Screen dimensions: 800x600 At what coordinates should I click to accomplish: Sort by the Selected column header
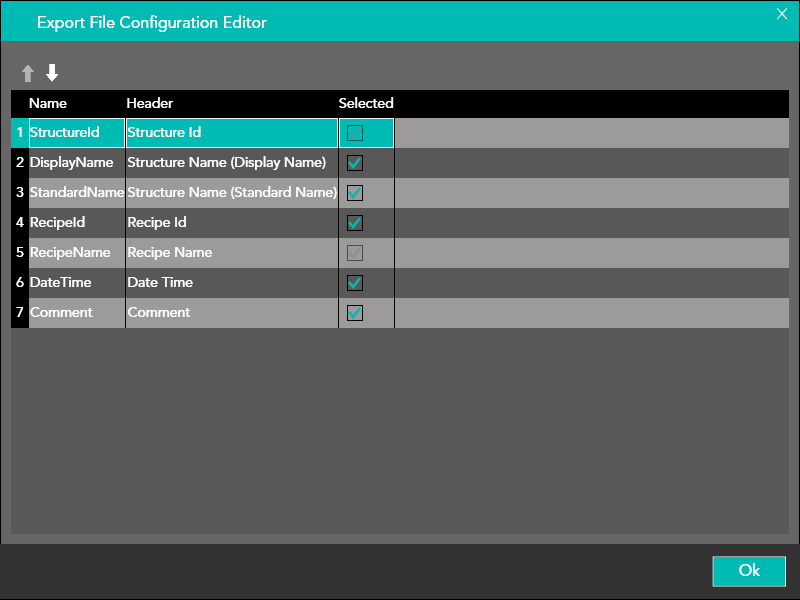(x=366, y=103)
